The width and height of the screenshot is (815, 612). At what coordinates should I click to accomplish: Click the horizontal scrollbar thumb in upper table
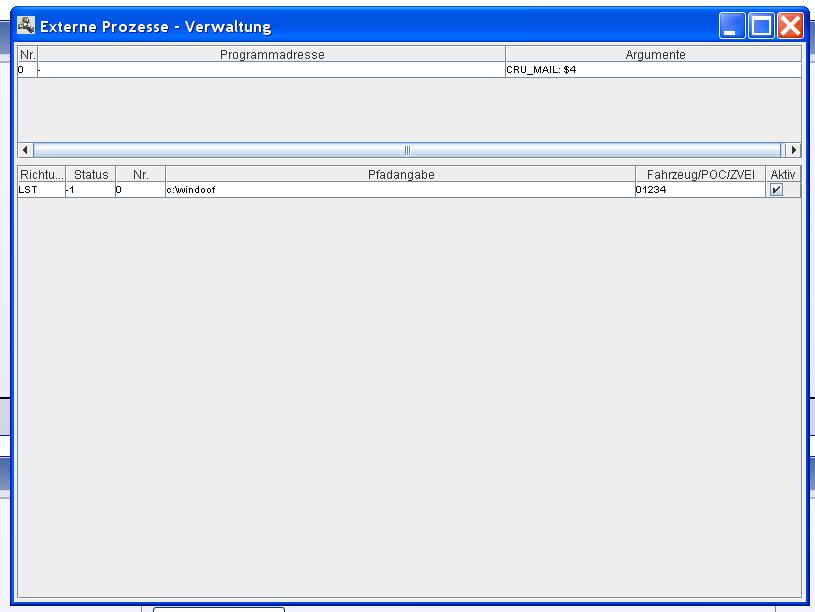[408, 150]
